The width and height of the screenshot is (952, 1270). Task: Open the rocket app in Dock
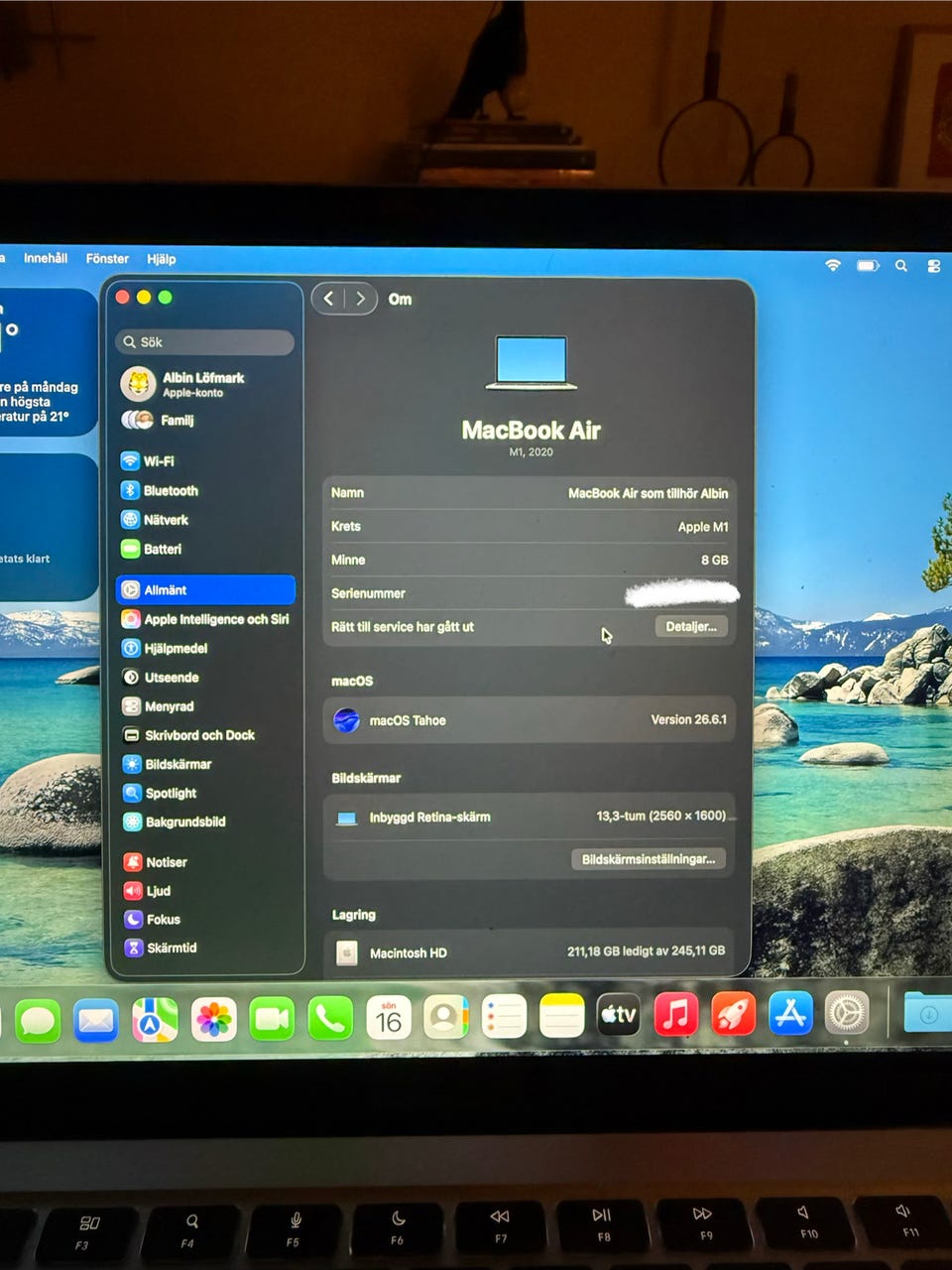[x=734, y=1014]
